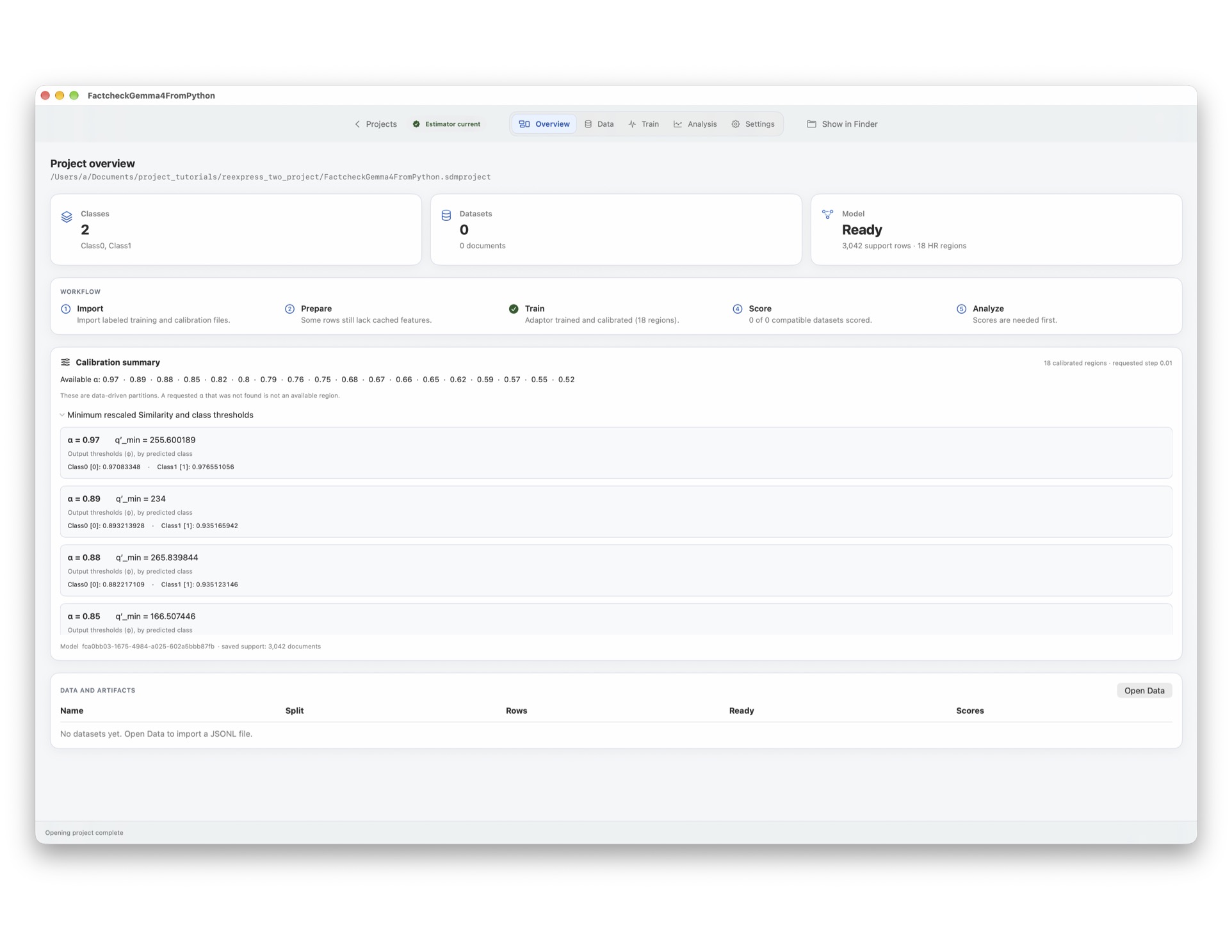
Task: Click 'Class1 [1]: 0.935123146' threshold
Action: (x=199, y=585)
